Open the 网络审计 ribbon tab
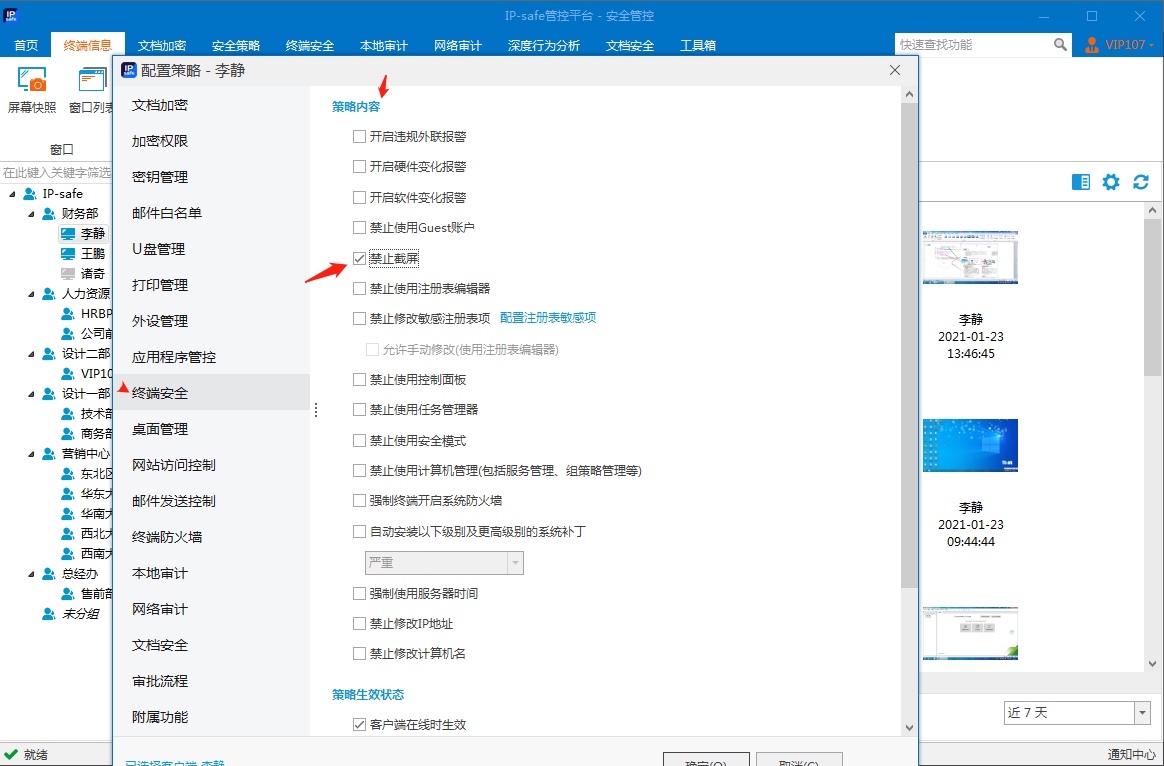Viewport: 1164px width, 766px height. pos(458,45)
